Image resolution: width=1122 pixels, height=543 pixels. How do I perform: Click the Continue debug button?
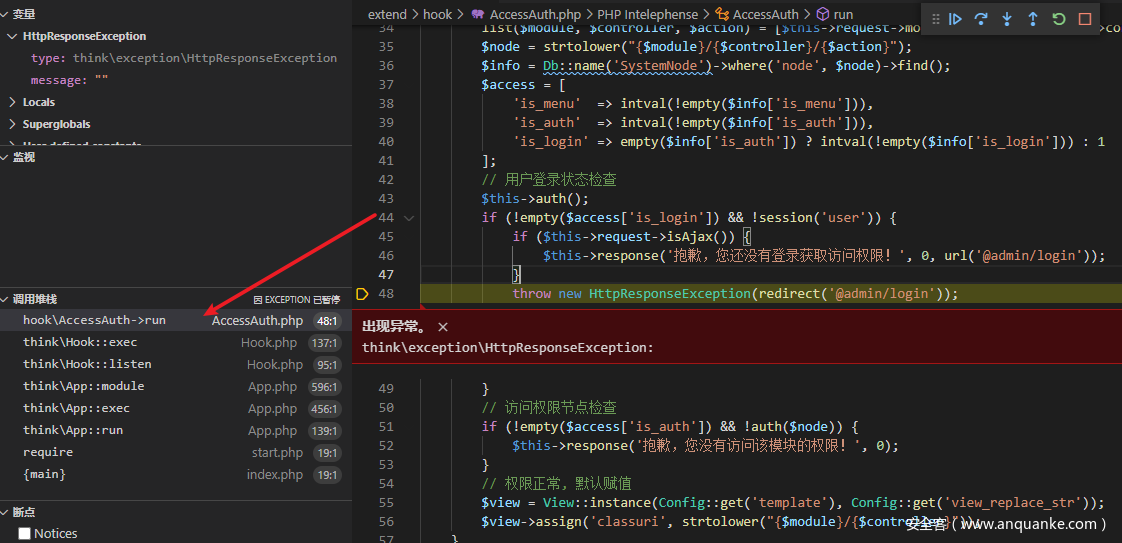(x=955, y=19)
